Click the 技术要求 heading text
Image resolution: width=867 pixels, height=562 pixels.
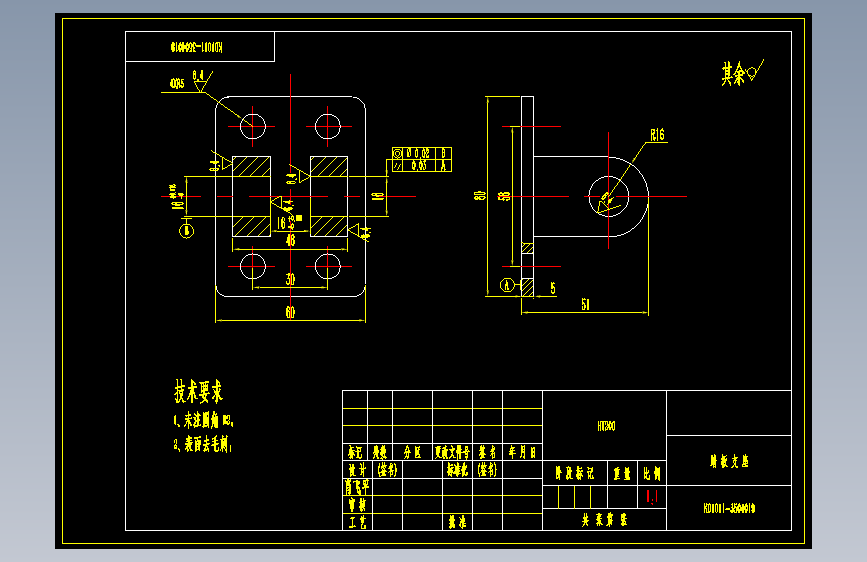199,392
